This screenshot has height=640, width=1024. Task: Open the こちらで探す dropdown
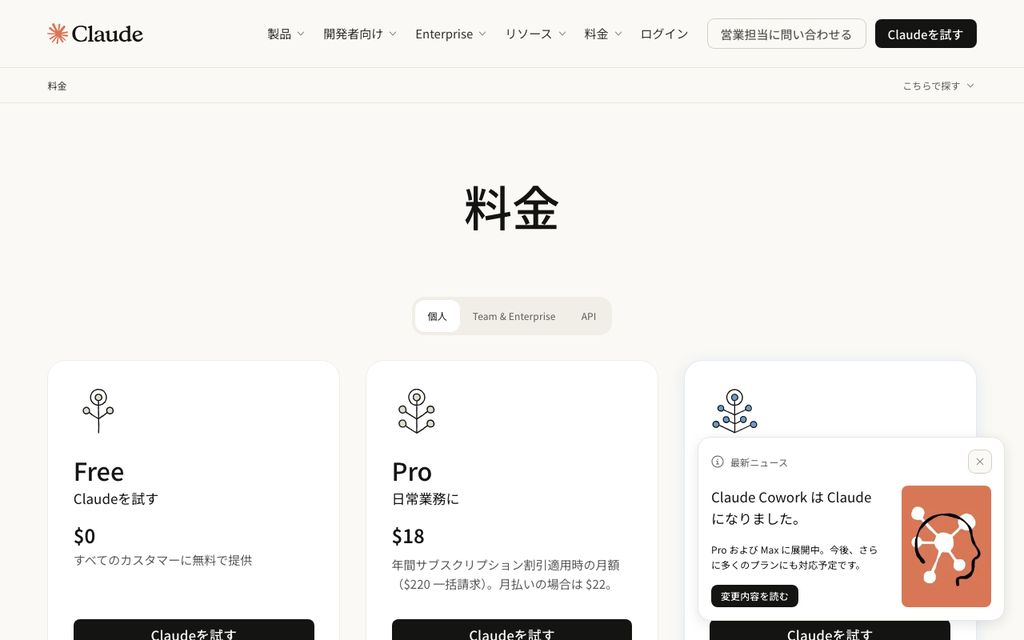pos(938,86)
